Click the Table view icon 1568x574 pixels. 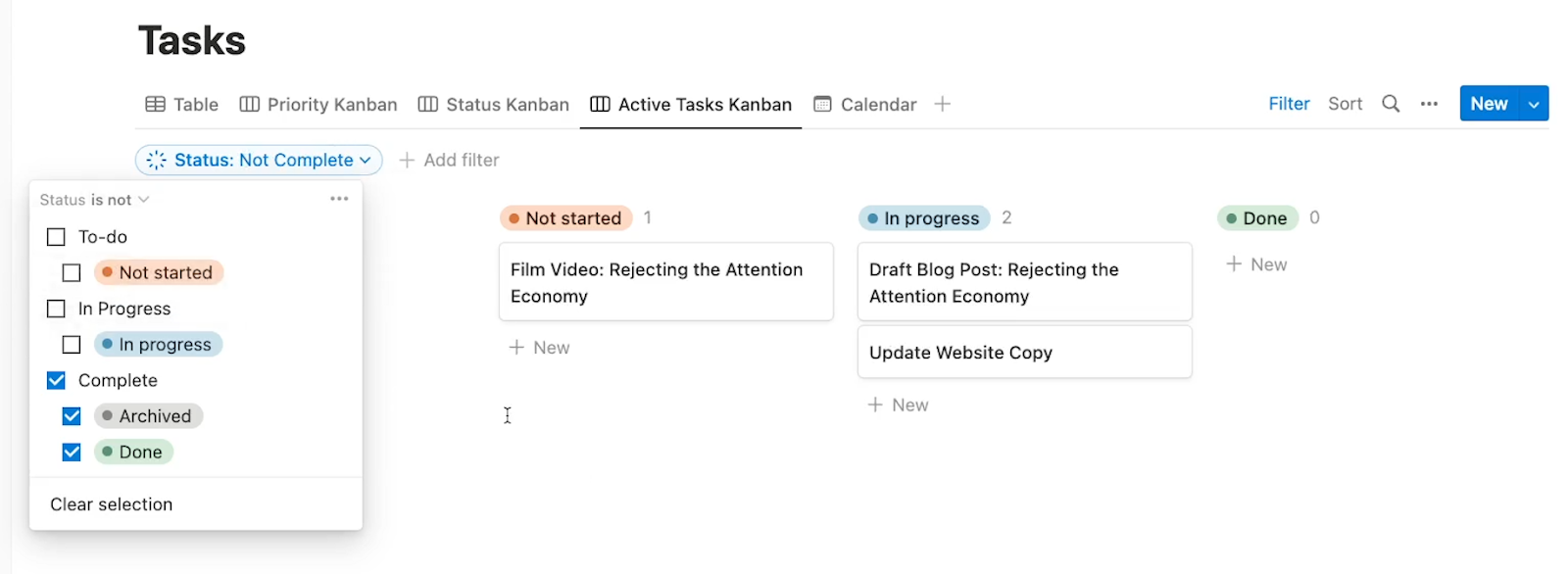pyautogui.click(x=155, y=104)
